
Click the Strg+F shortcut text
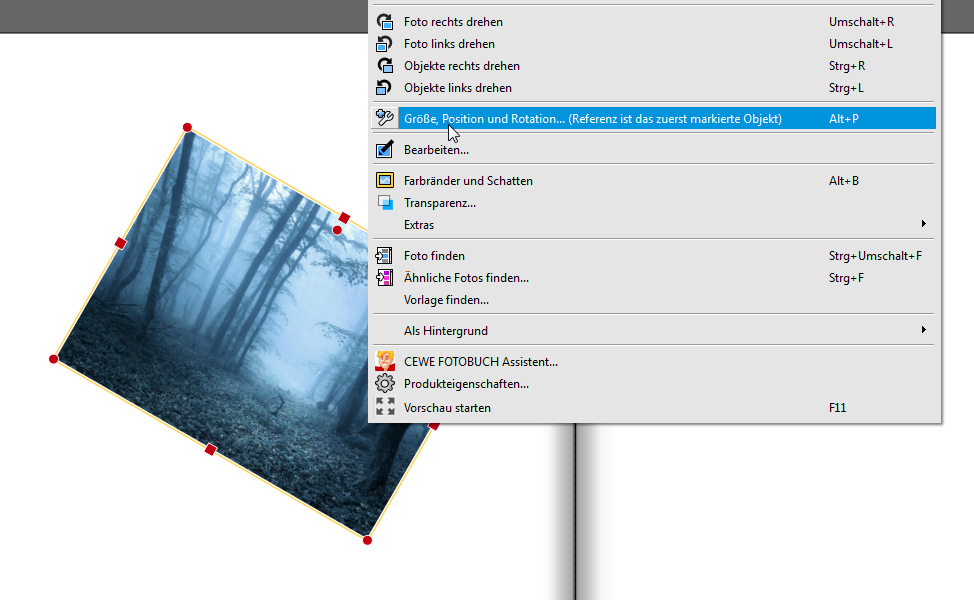point(846,278)
